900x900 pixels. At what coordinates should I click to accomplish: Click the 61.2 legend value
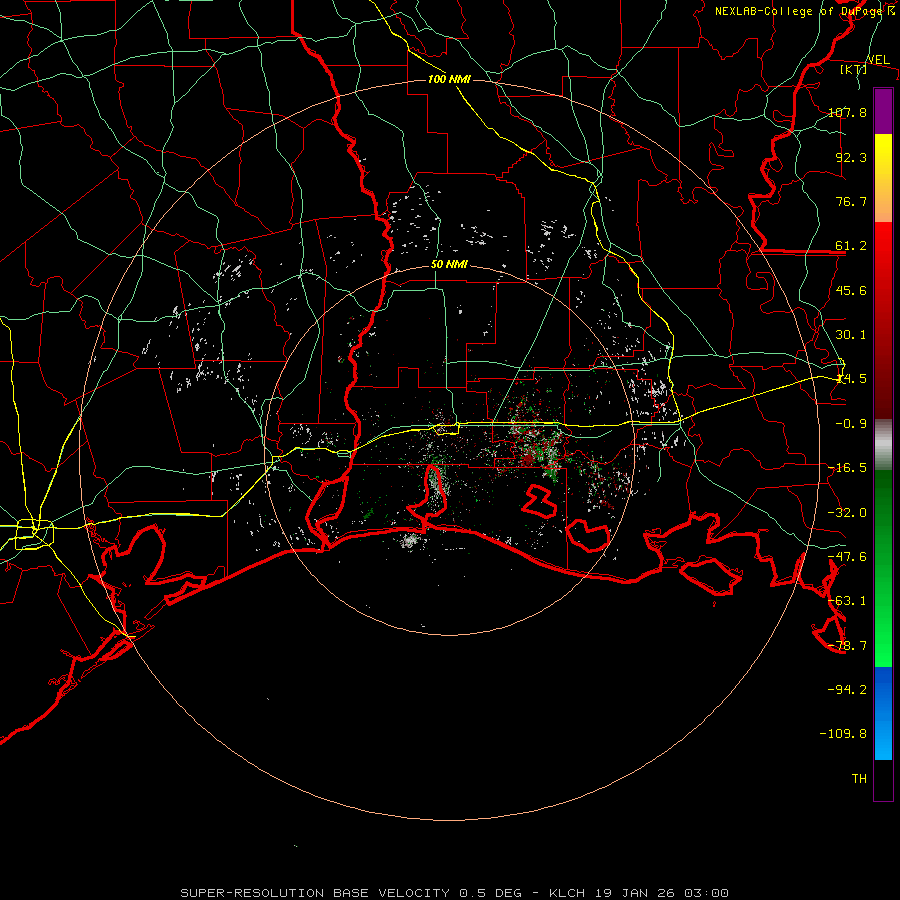coord(851,246)
